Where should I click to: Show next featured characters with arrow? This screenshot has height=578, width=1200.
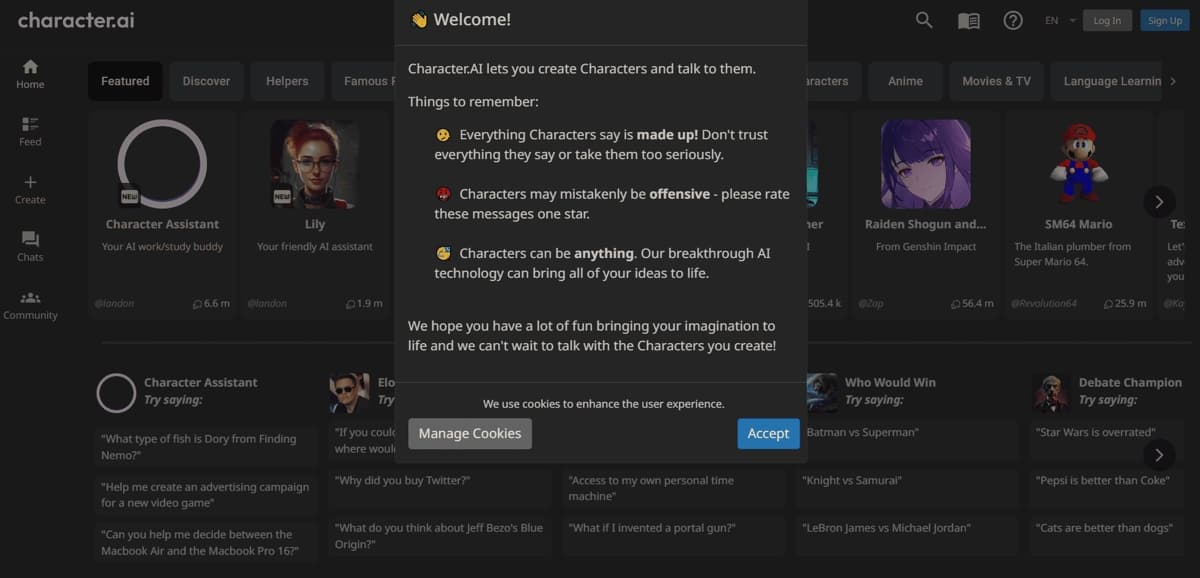[1159, 201]
